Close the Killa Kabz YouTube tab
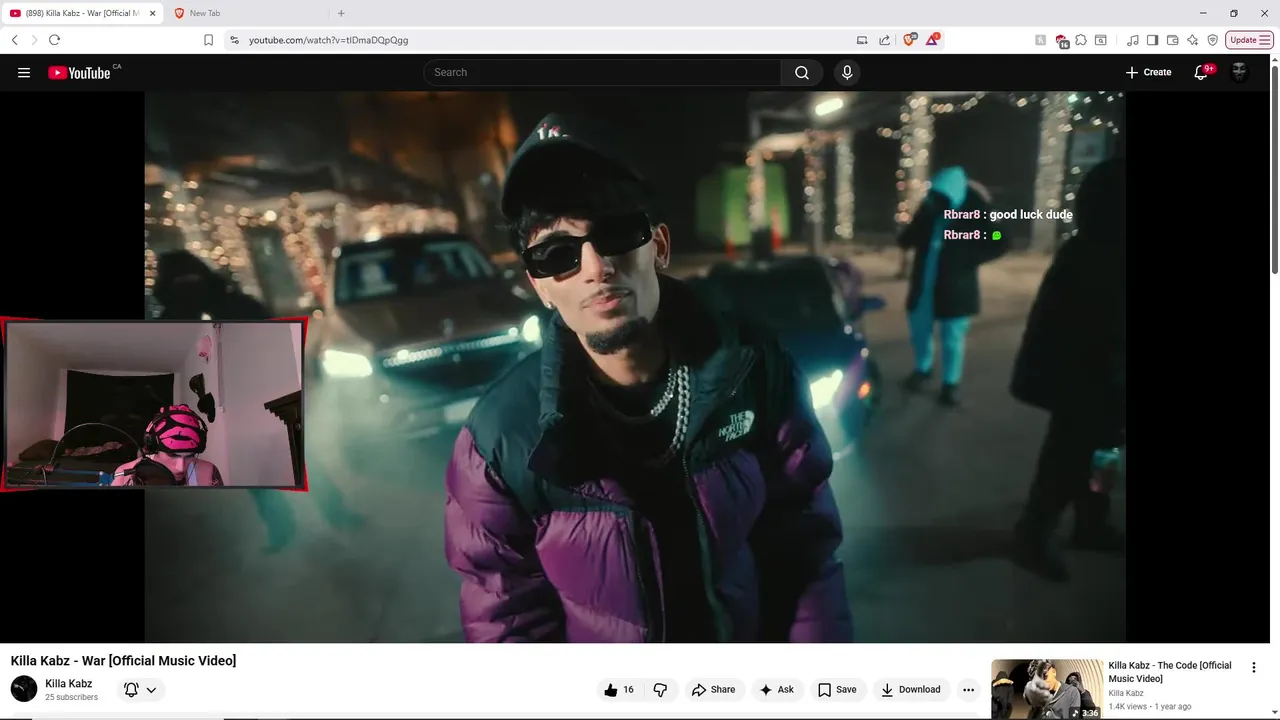The width and height of the screenshot is (1280, 720). coord(152,13)
